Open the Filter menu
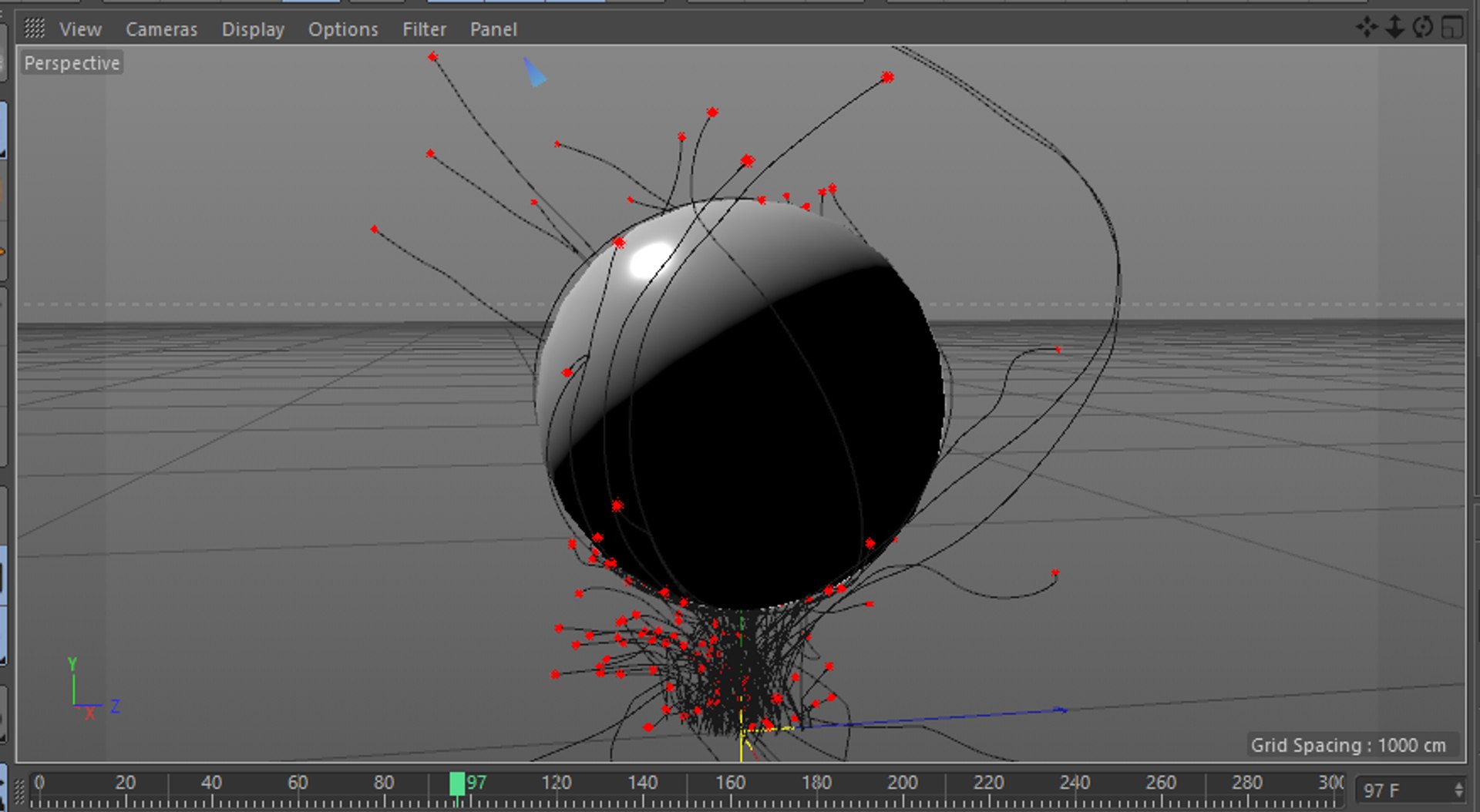This screenshot has height=812, width=1480. [x=424, y=29]
